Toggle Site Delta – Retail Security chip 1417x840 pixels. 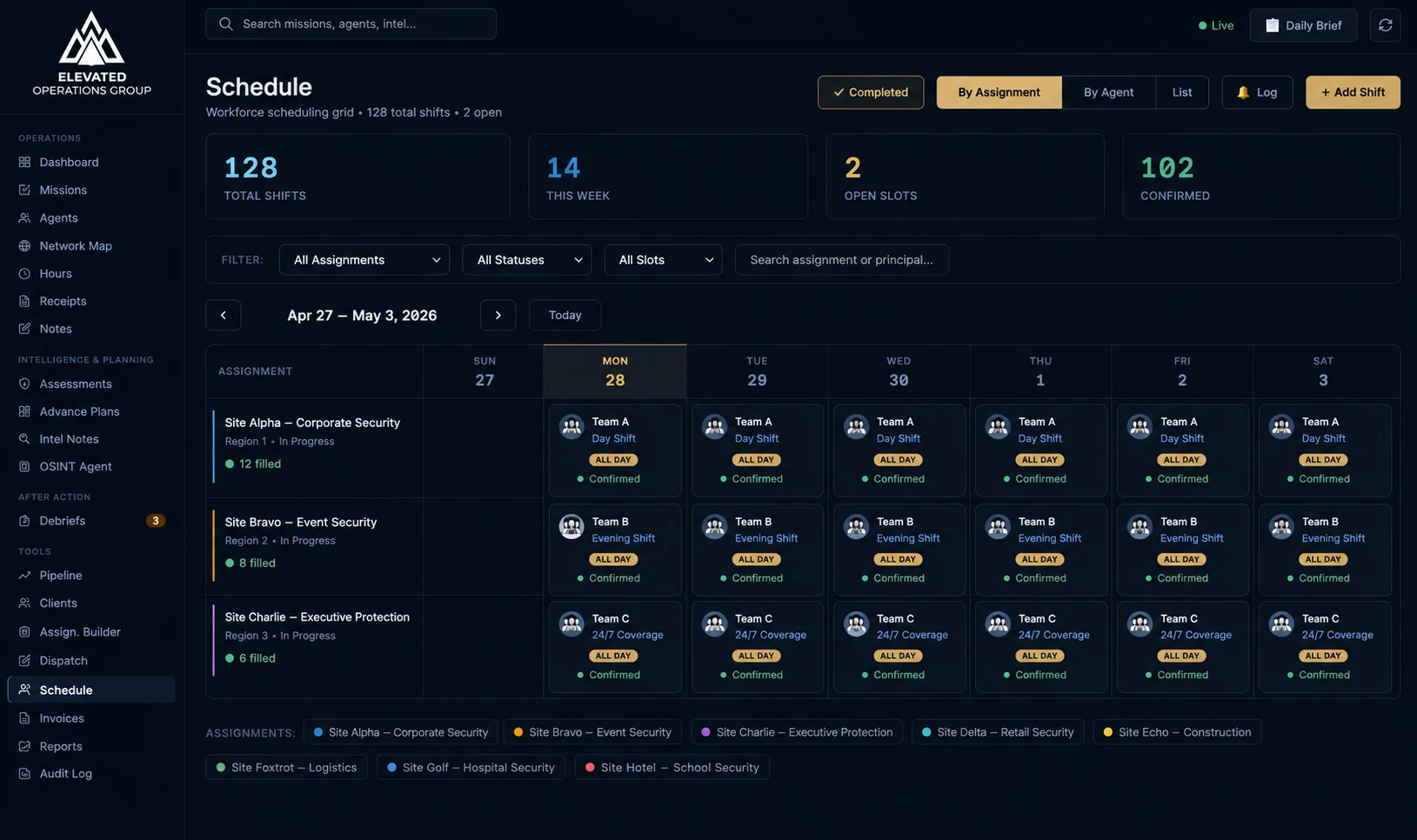998,732
